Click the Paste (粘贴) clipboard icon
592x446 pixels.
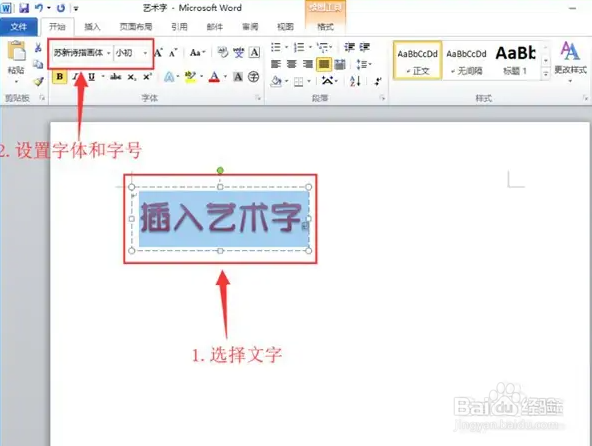(x=17, y=52)
